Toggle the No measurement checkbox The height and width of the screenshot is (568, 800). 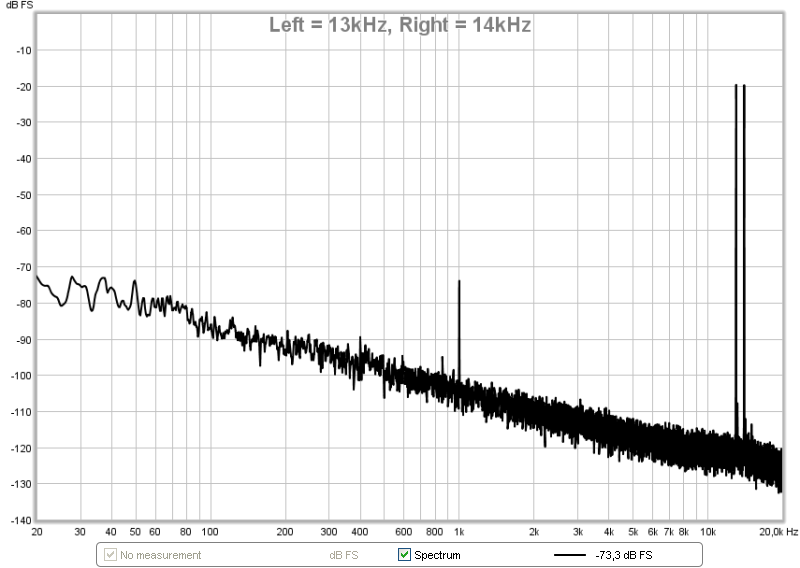(x=110, y=554)
